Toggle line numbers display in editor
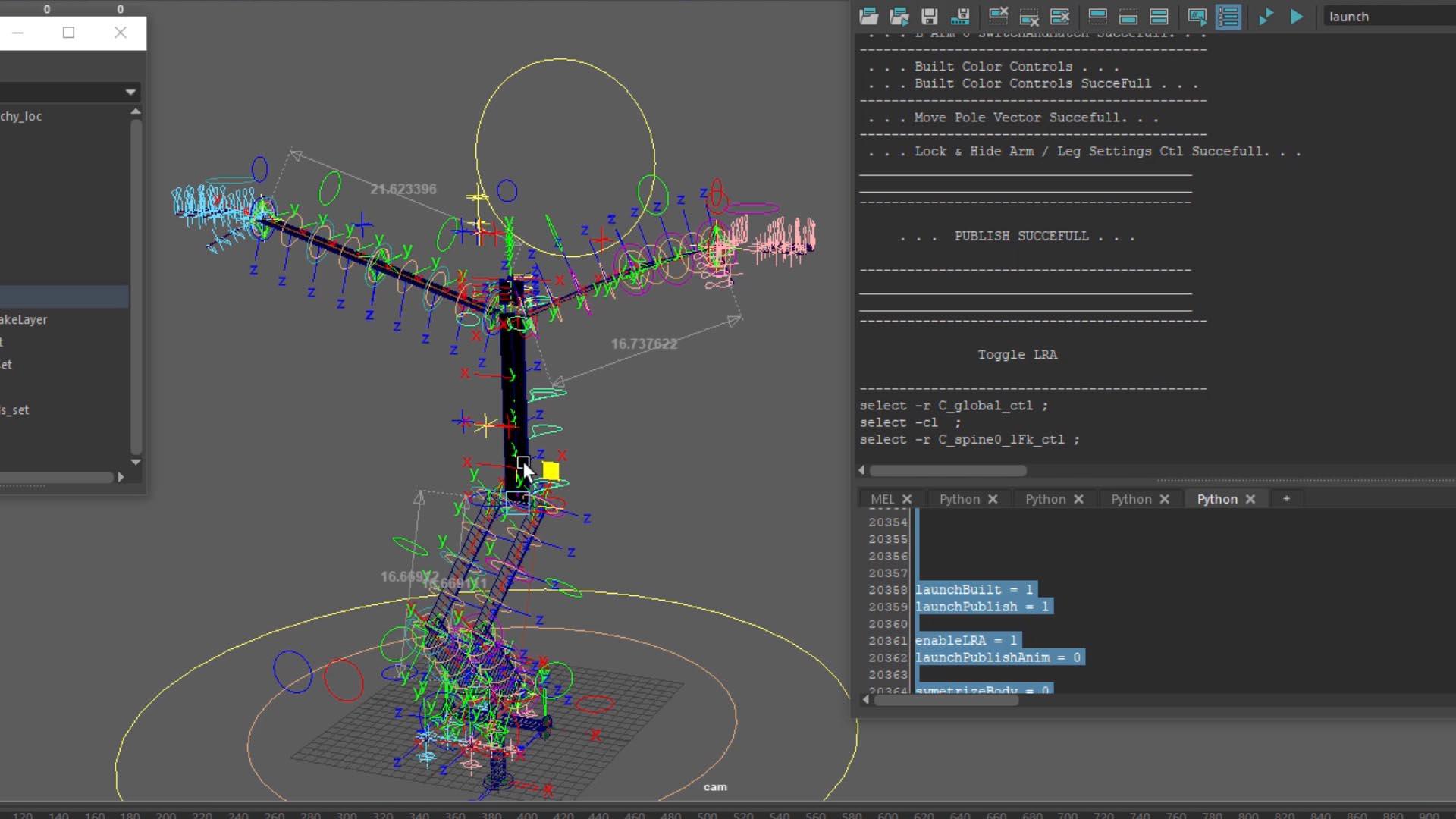The width and height of the screenshot is (1456, 819). pyautogui.click(x=1228, y=17)
